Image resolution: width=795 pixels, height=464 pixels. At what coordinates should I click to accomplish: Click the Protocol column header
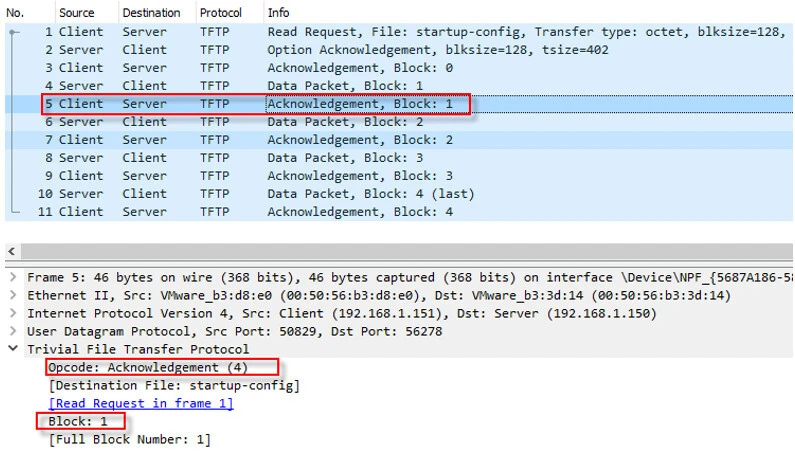click(x=220, y=13)
